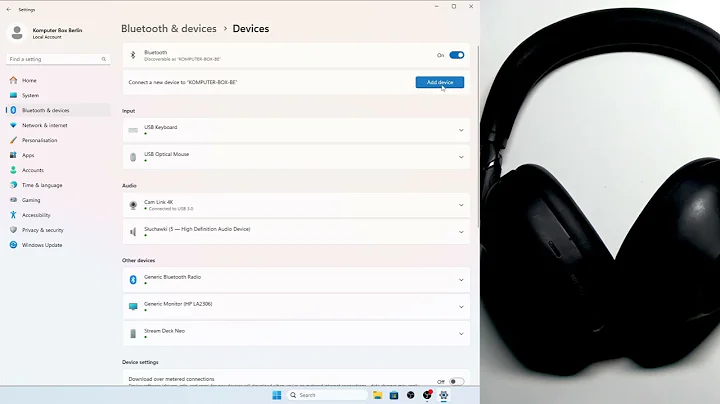Click the Find a setting search box
The image size is (720, 404).
(58, 59)
